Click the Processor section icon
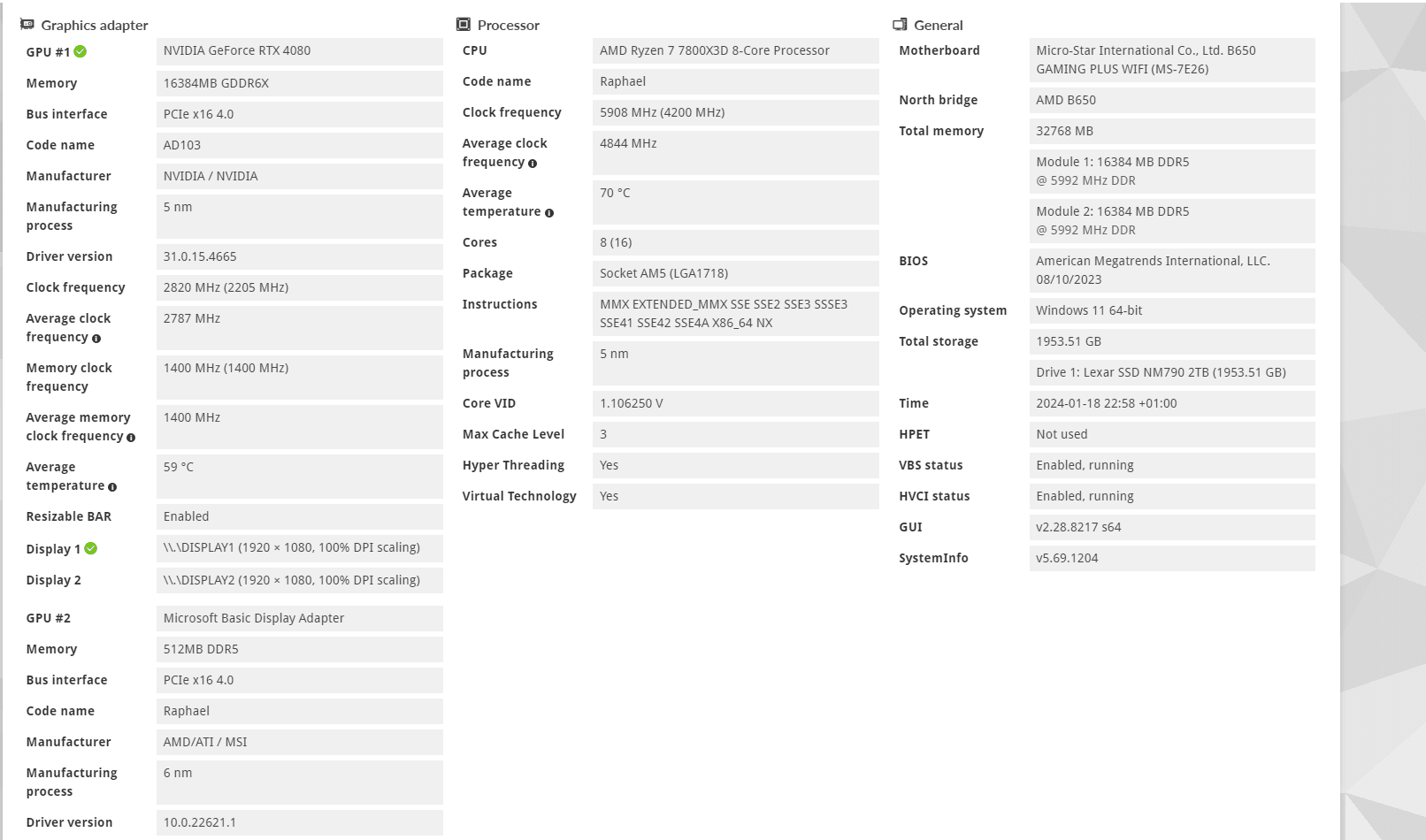The height and width of the screenshot is (840, 1426). click(464, 25)
